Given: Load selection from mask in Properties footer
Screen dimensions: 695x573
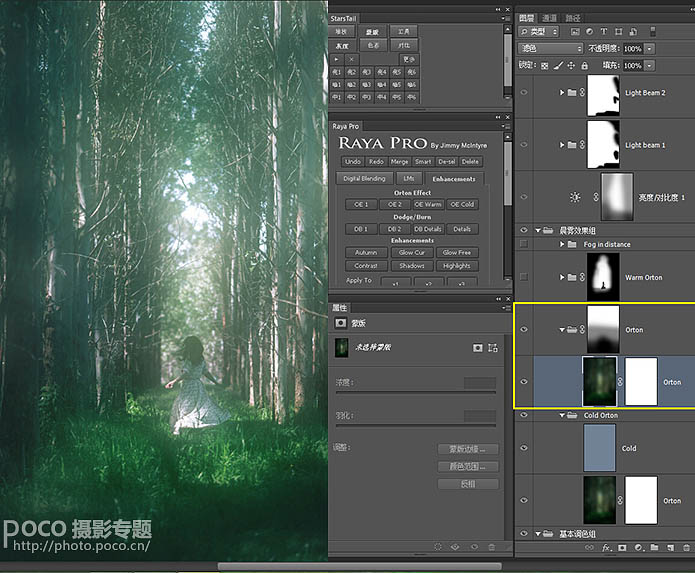Looking at the screenshot, I should [438, 547].
